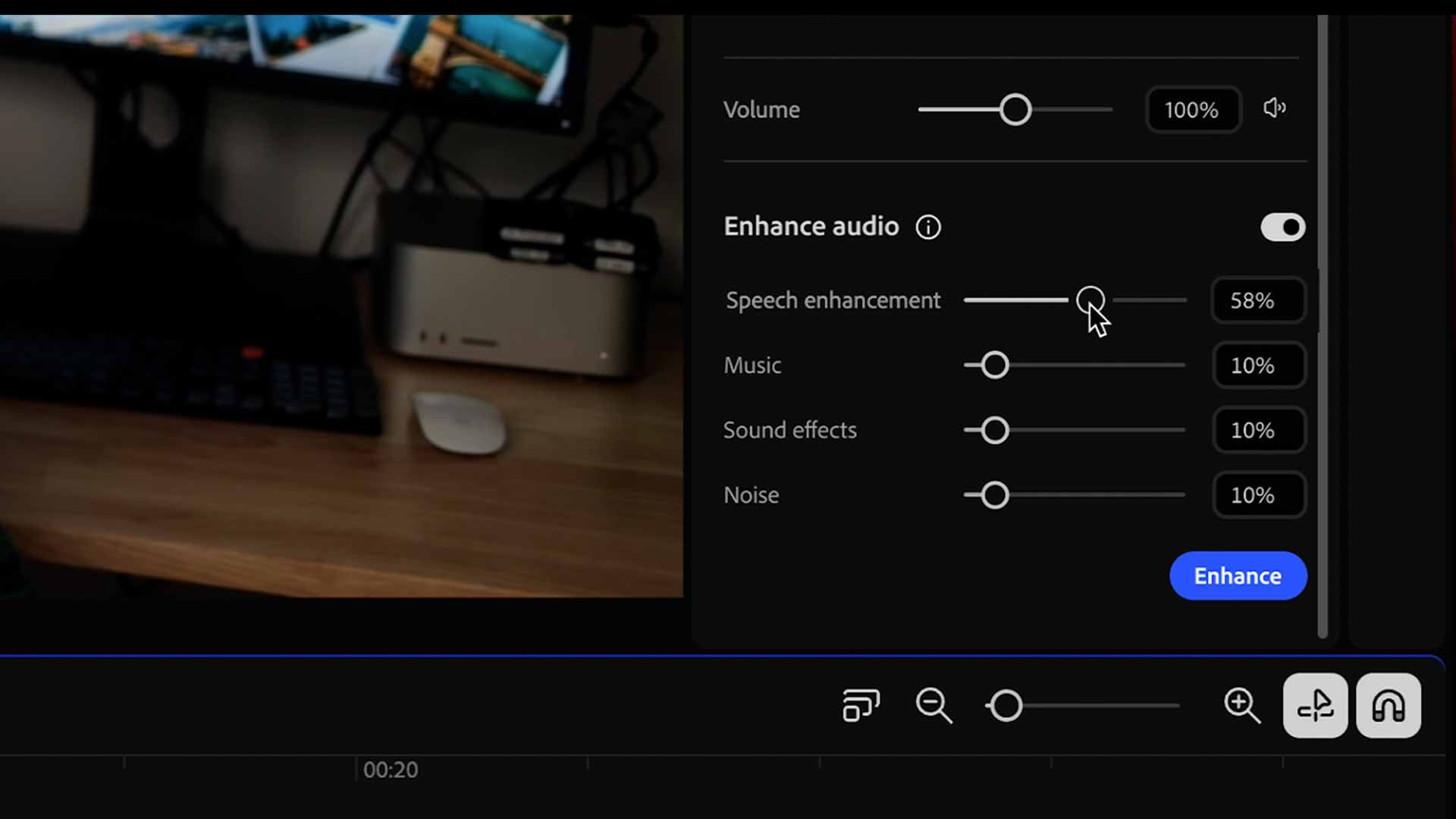Viewport: 1456px width, 819px height.
Task: Click the Speech enhancement 58% value field
Action: 1258,300
